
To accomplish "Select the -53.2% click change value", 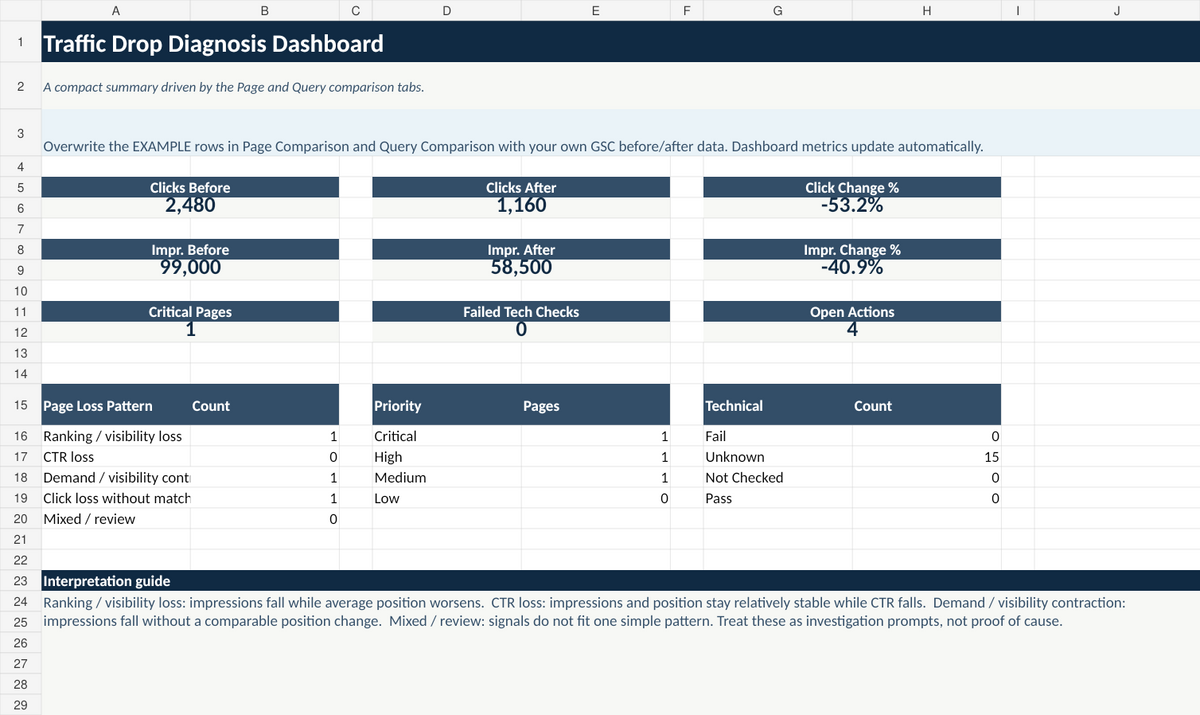I will (852, 207).
